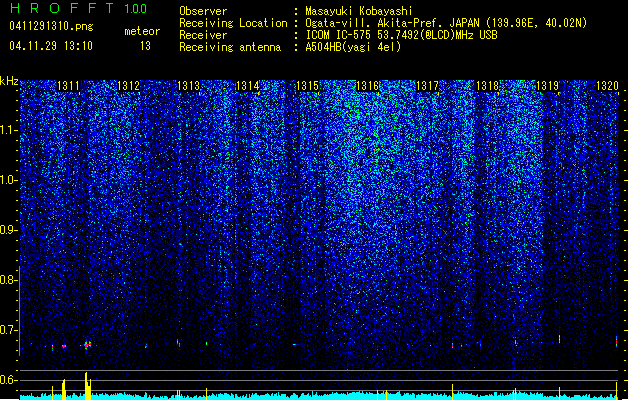Click the red-green echo streak after 1319

[x=559, y=339]
